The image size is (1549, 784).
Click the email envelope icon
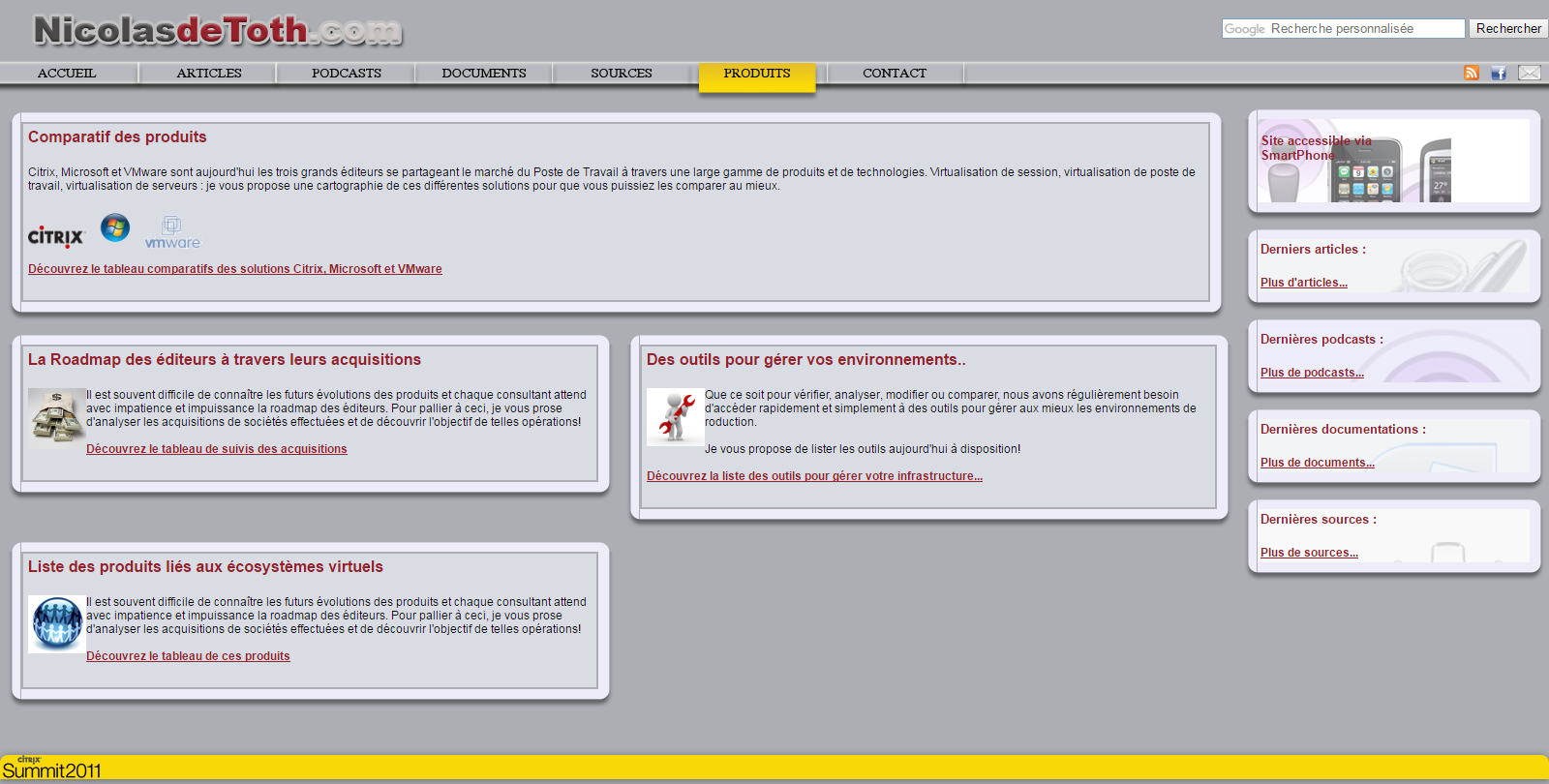tap(1530, 73)
